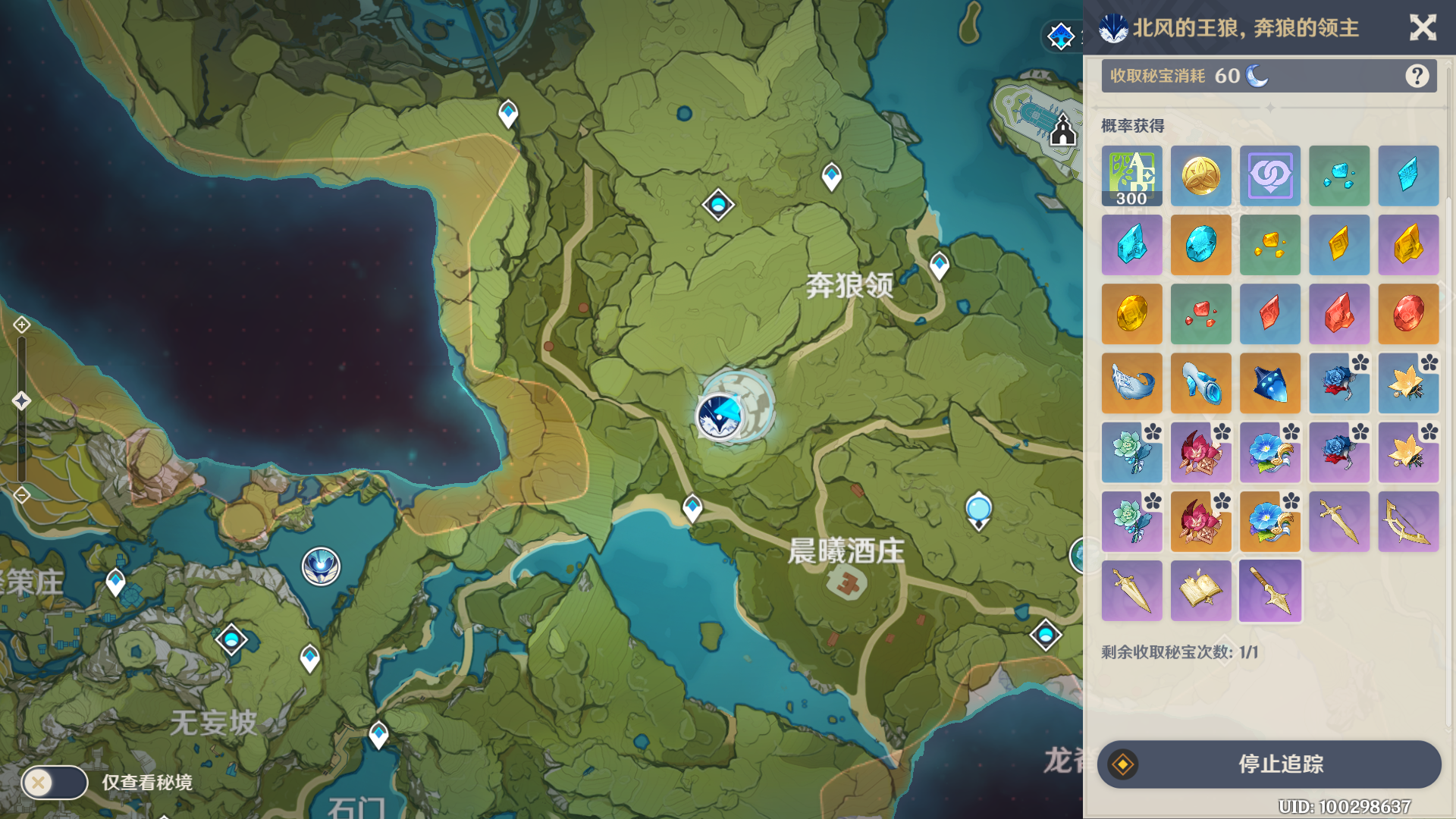Click the Adventure EXP 300 reward icon

1131,176
